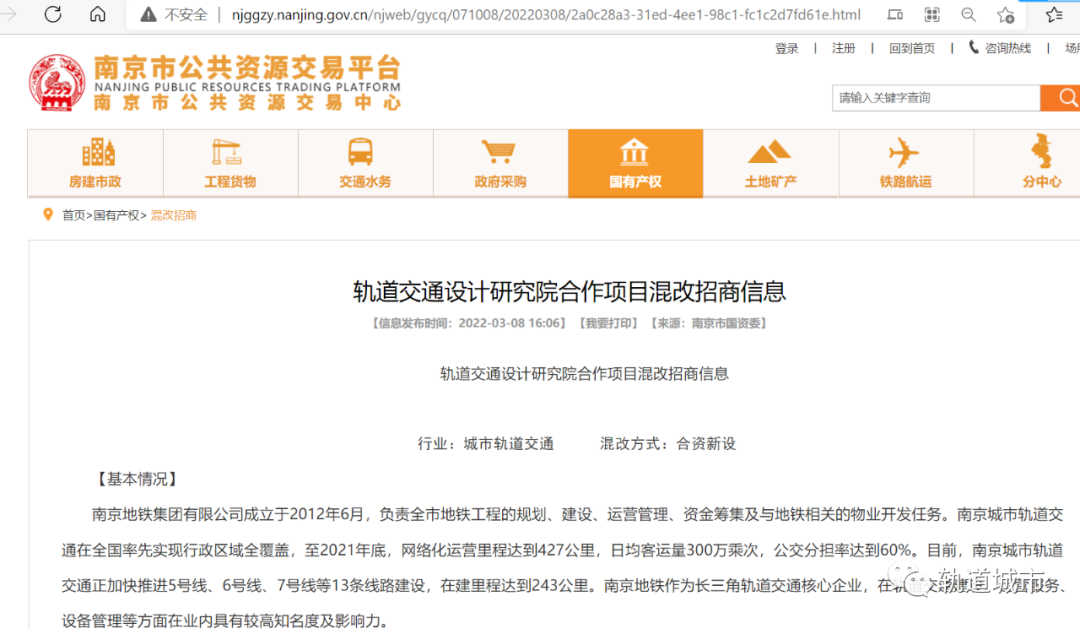Open the not-secure warning icon

coord(148,14)
